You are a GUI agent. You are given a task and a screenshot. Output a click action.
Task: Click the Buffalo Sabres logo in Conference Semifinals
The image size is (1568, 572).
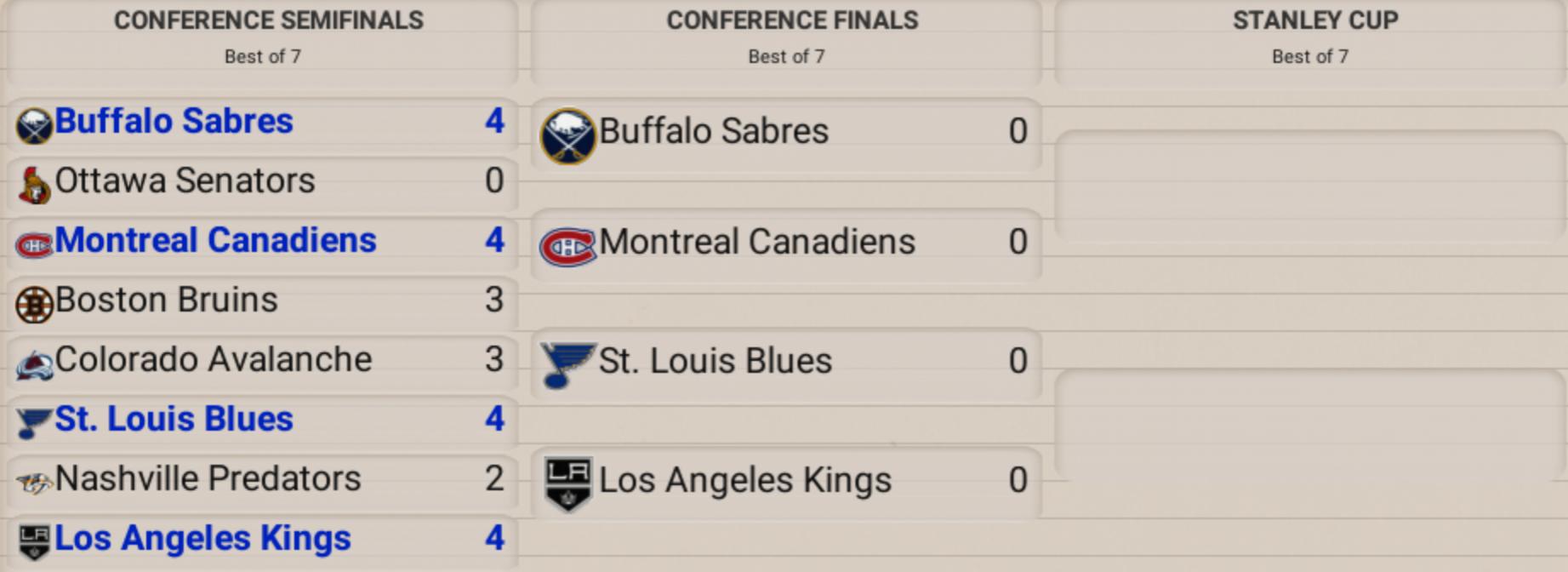(34, 125)
